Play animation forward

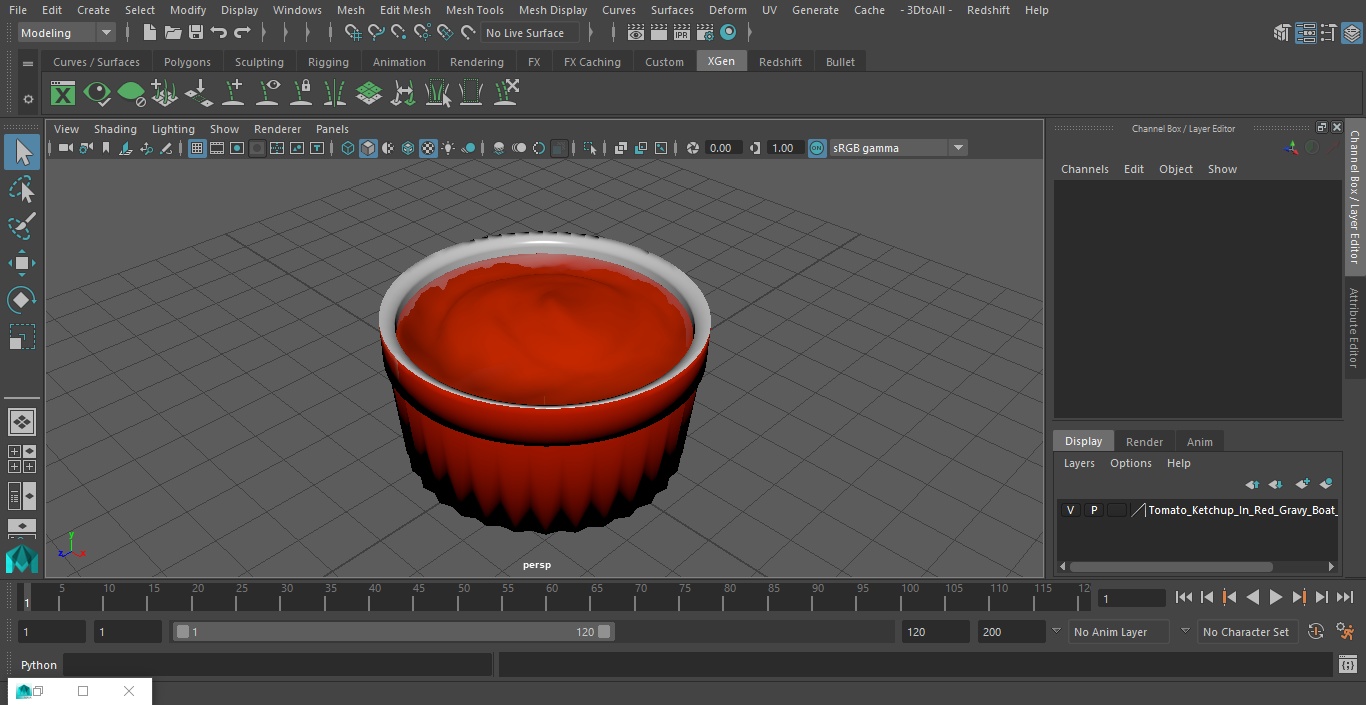click(x=1276, y=597)
